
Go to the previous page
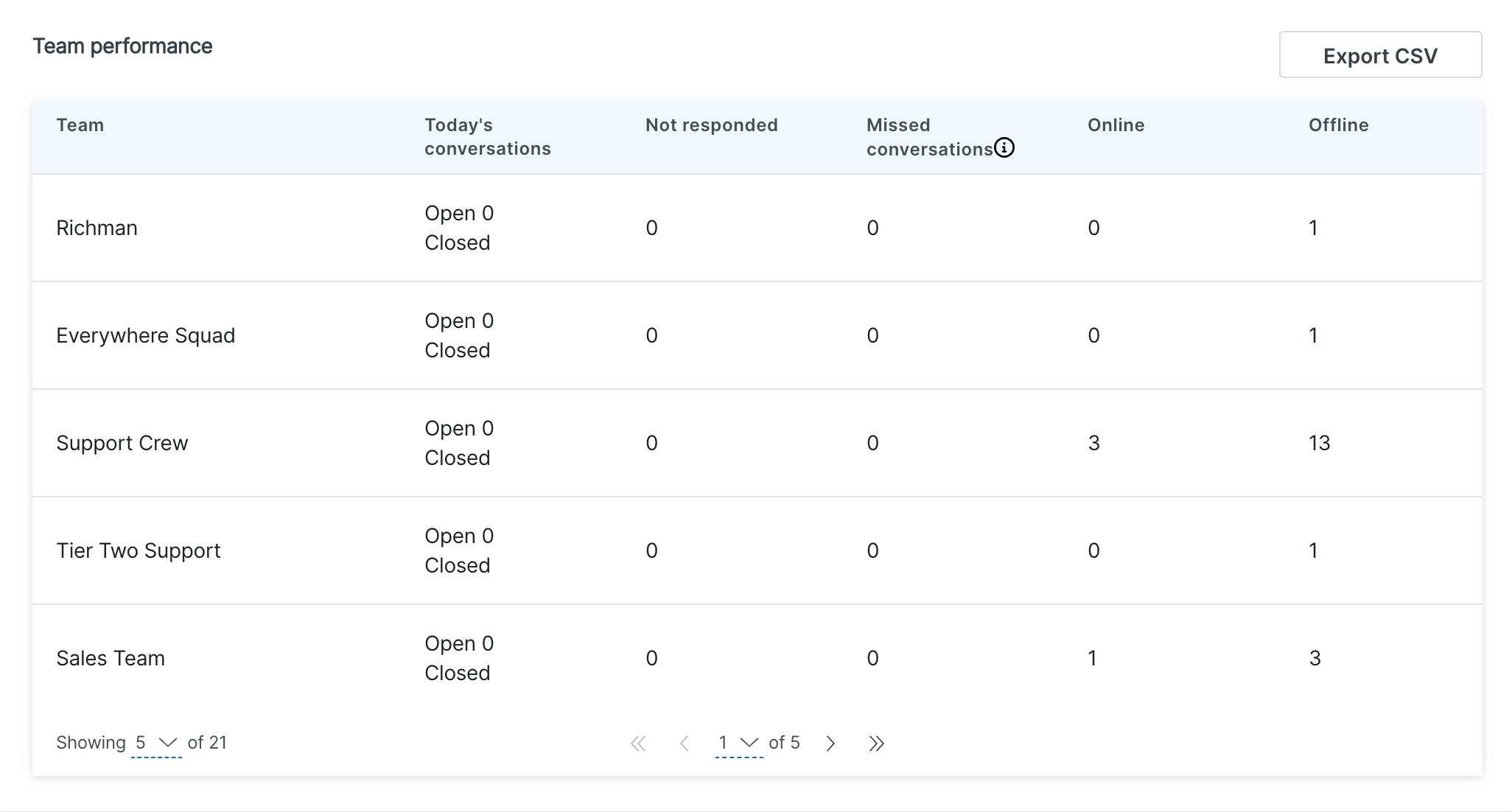click(x=685, y=743)
